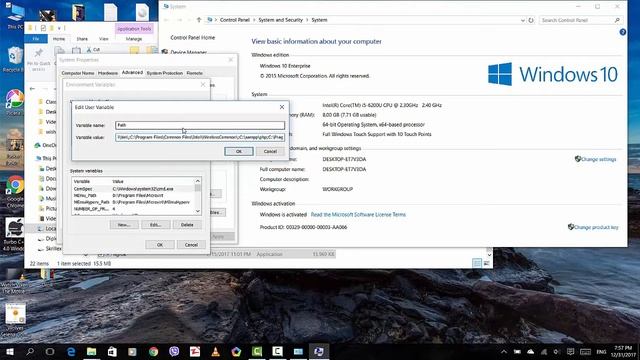Refresh the Control Panel address bar
This screenshot has width=640, height=360.
pyautogui.click(x=531, y=20)
